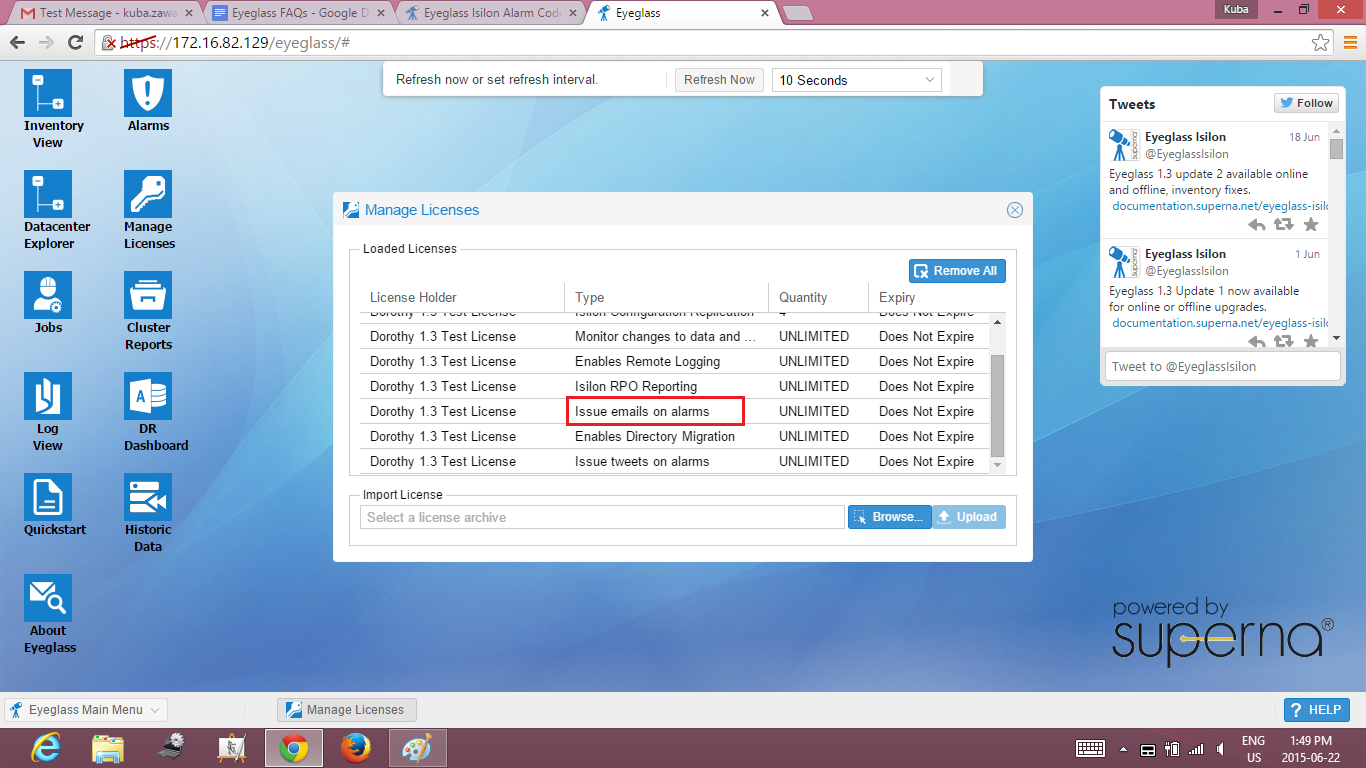Favorite the 18 Jun Eyeglass tweet
This screenshot has height=768, width=1366.
click(1311, 225)
